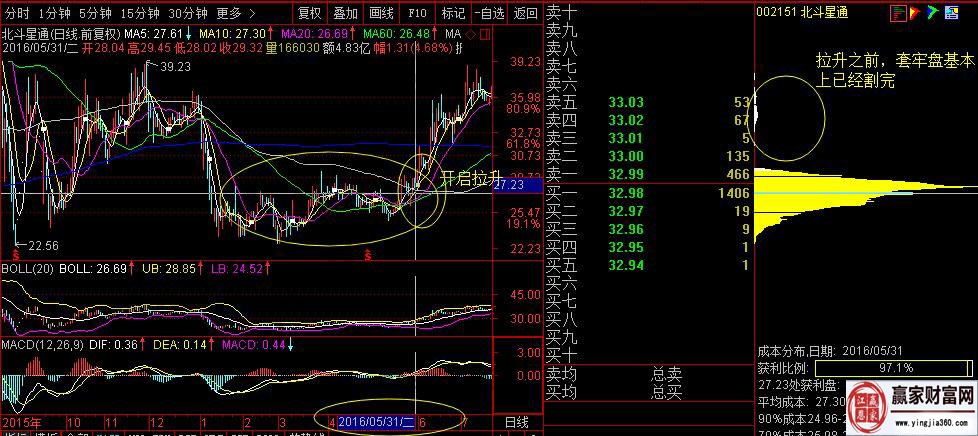978x436 pixels.
Task: Click the red S marker near 22.23 axis
Action: 368,256
